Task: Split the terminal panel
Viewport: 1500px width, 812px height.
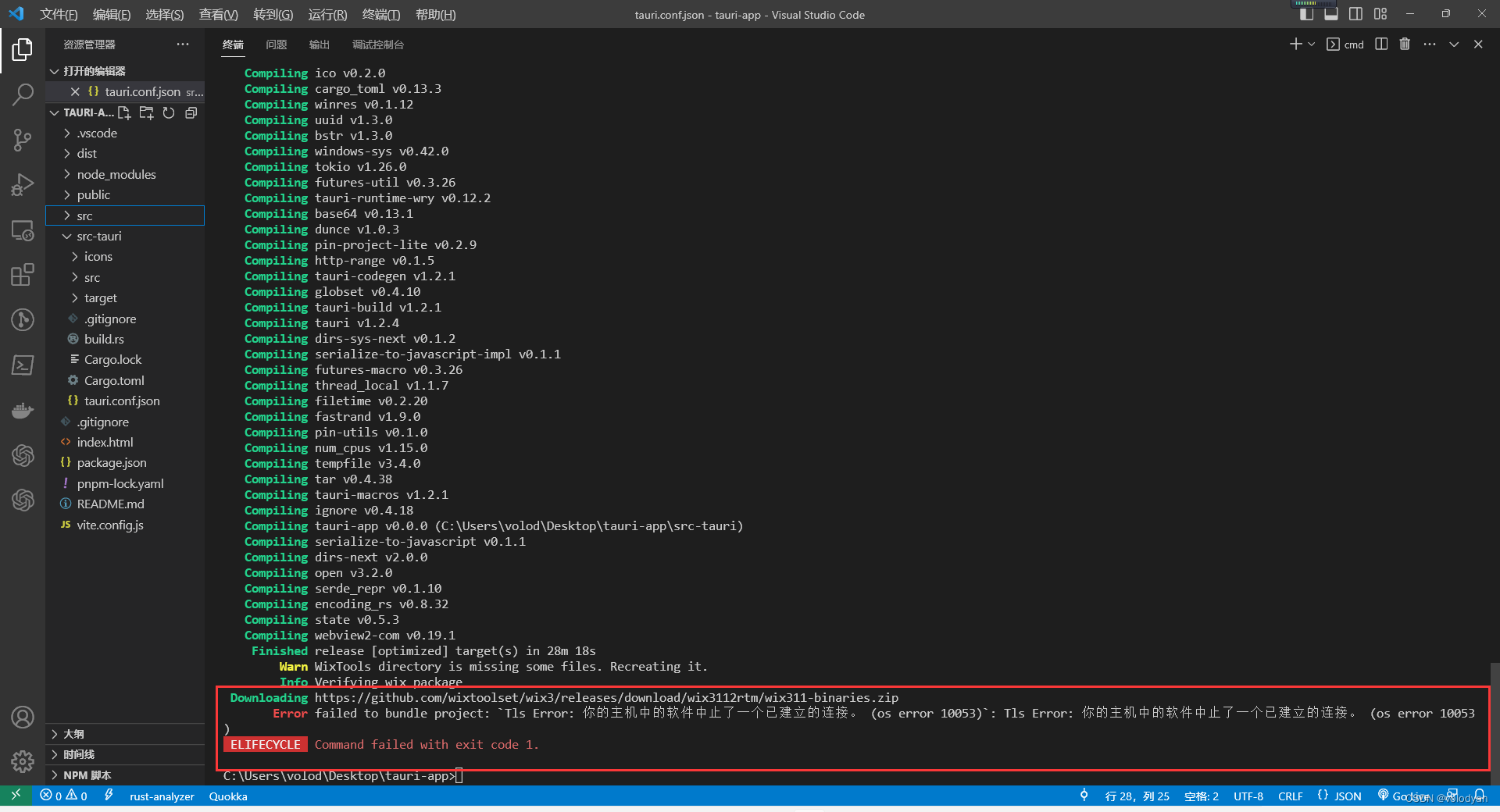Action: coord(1381,45)
